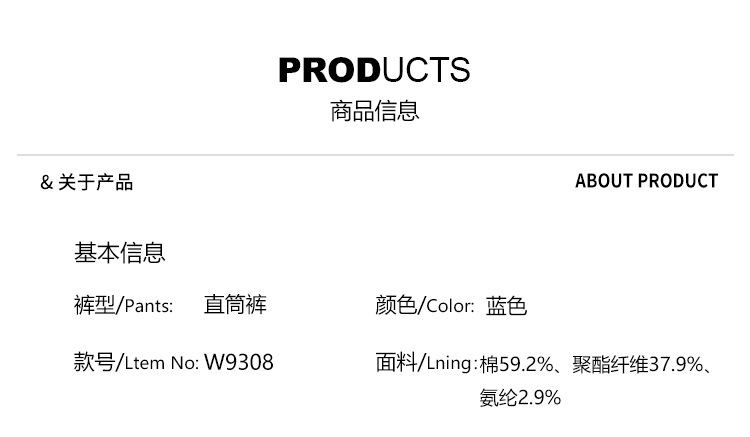Click the 聚酯纤维37.9% fabric text
Screen dimensions: 750x437
[x=637, y=364]
